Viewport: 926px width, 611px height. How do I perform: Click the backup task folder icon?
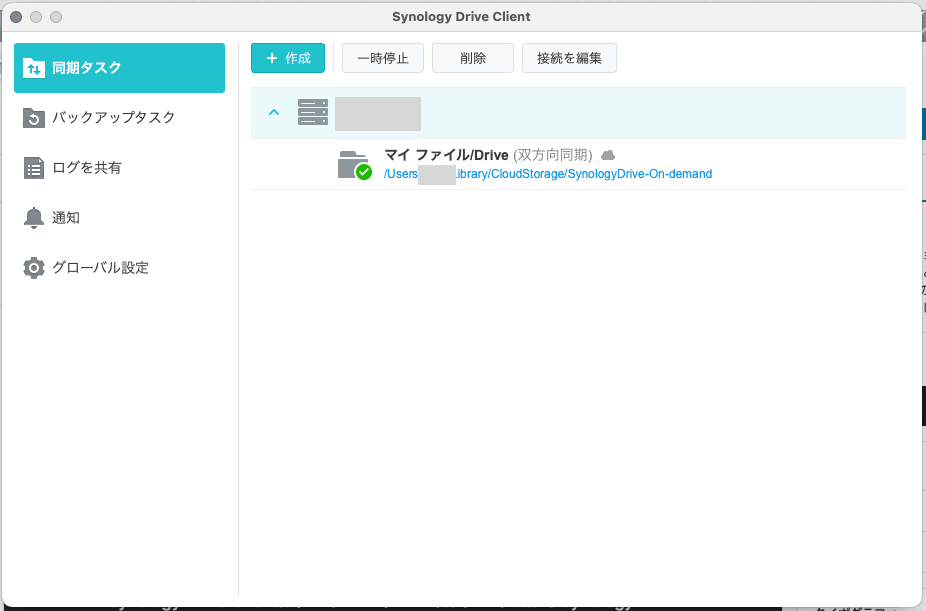pos(33,118)
